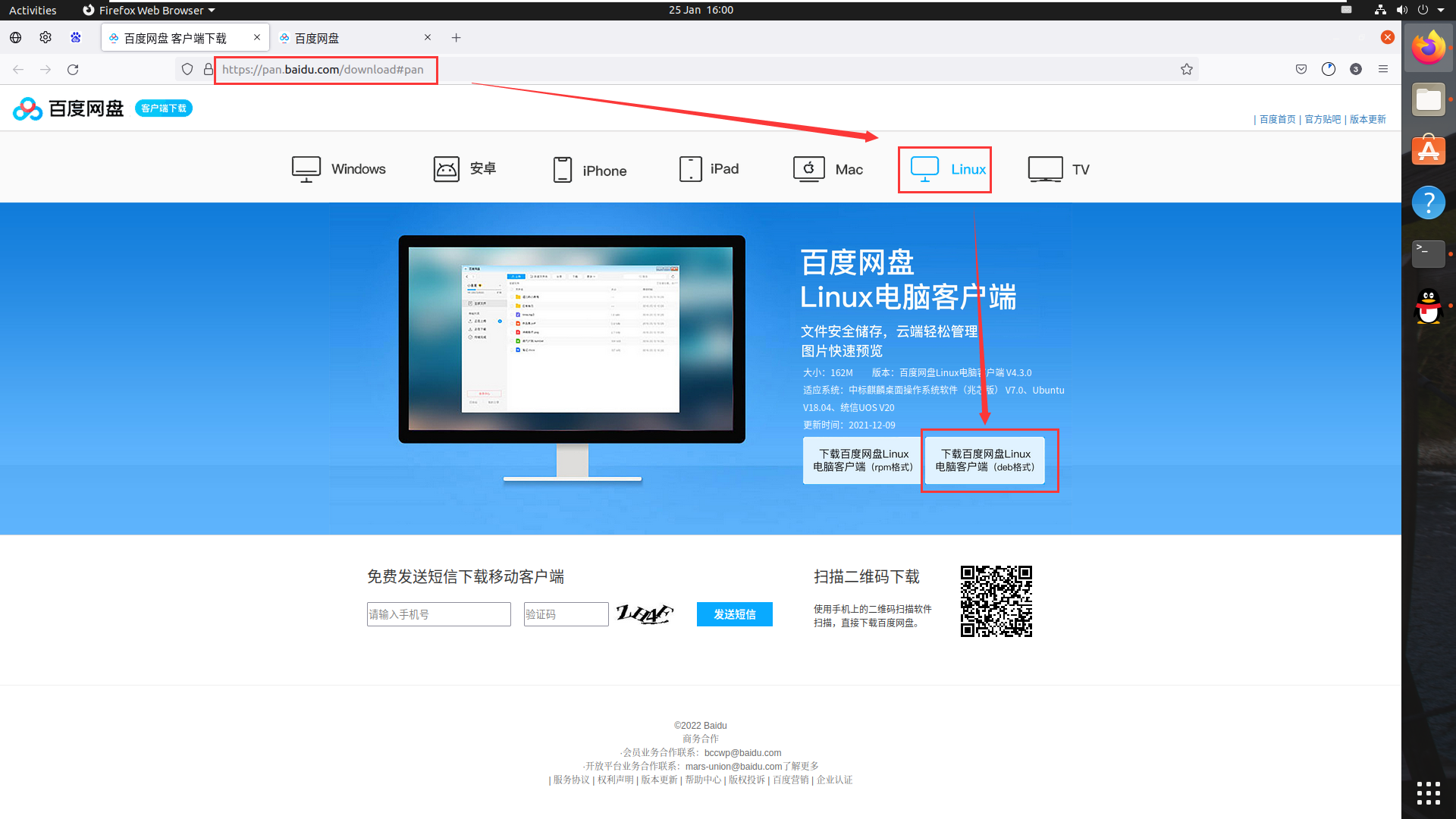Bookmark this page with the star icon
1456x819 pixels.
click(1187, 69)
